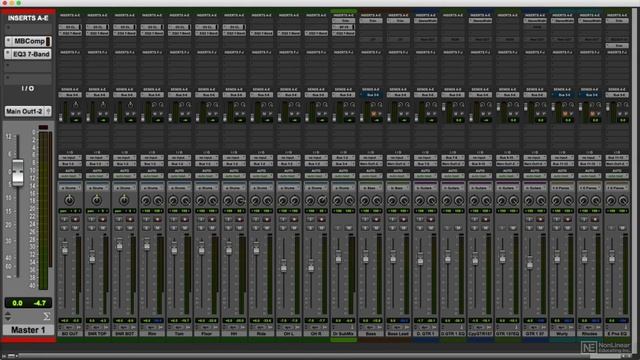Select the Dr SubMix track name
This screenshot has height=360, width=640.
tap(343, 334)
